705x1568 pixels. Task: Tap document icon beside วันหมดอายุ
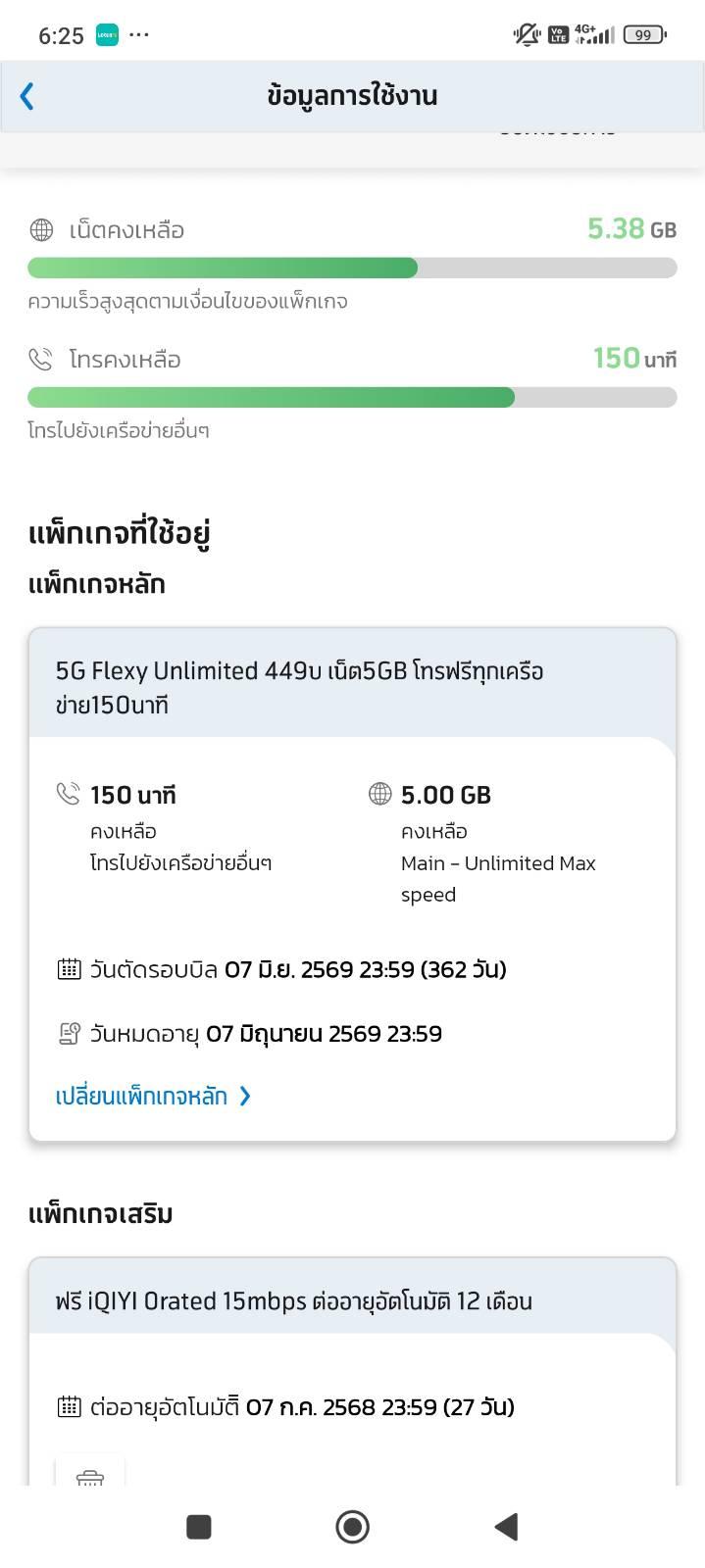[69, 1033]
